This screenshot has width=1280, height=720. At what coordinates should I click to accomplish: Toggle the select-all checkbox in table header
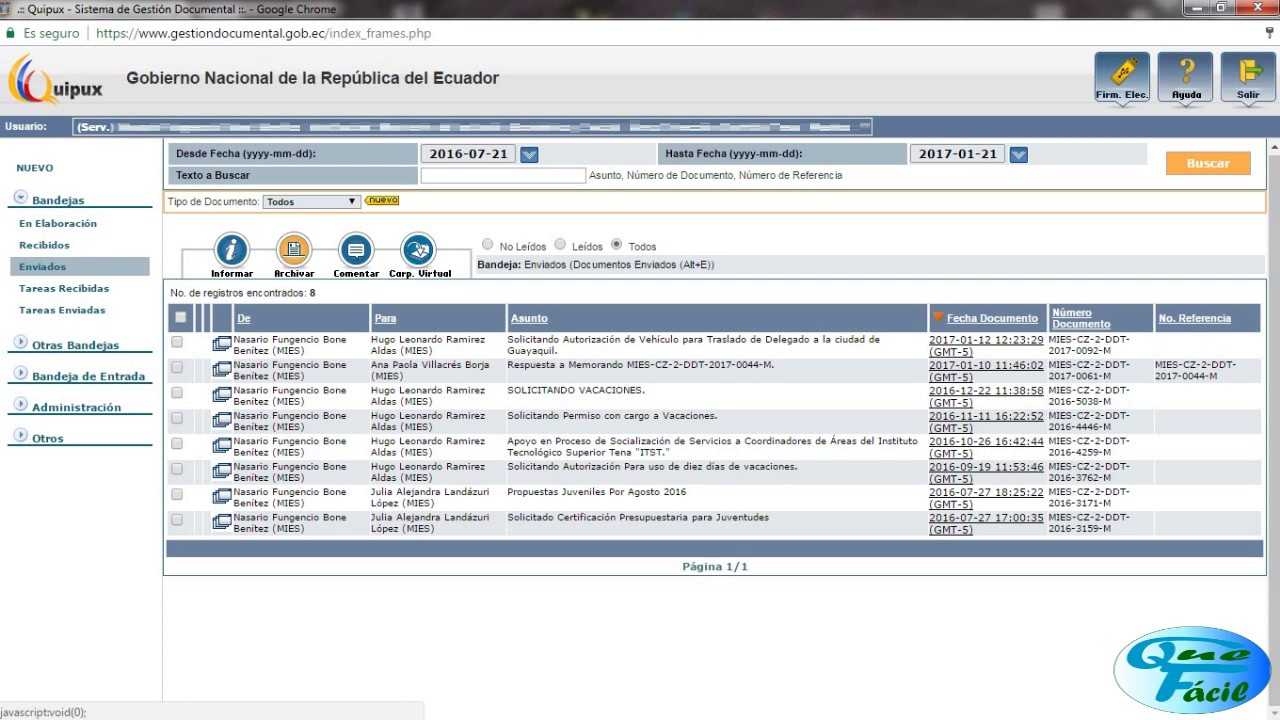pyautogui.click(x=180, y=318)
